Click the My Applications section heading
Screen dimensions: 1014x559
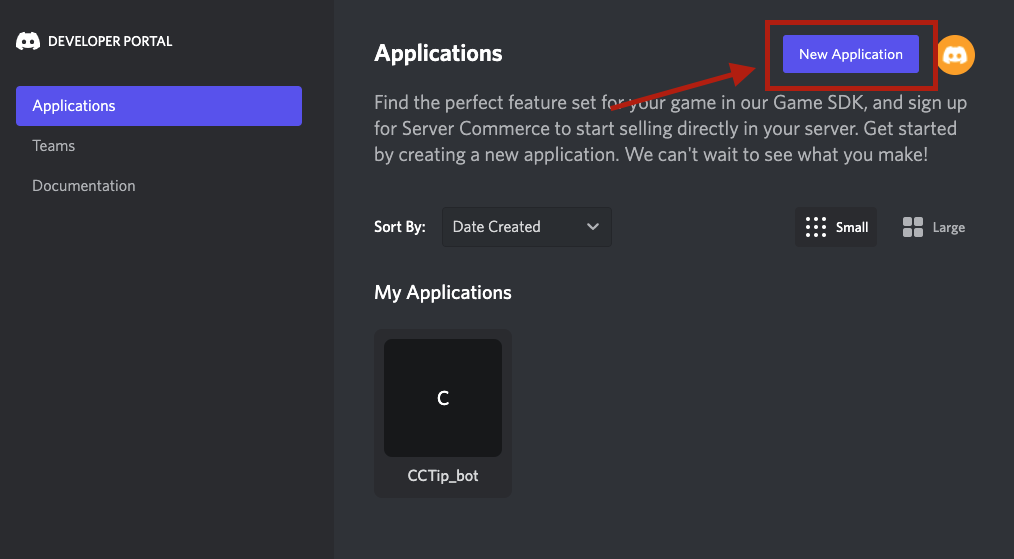[x=443, y=292]
